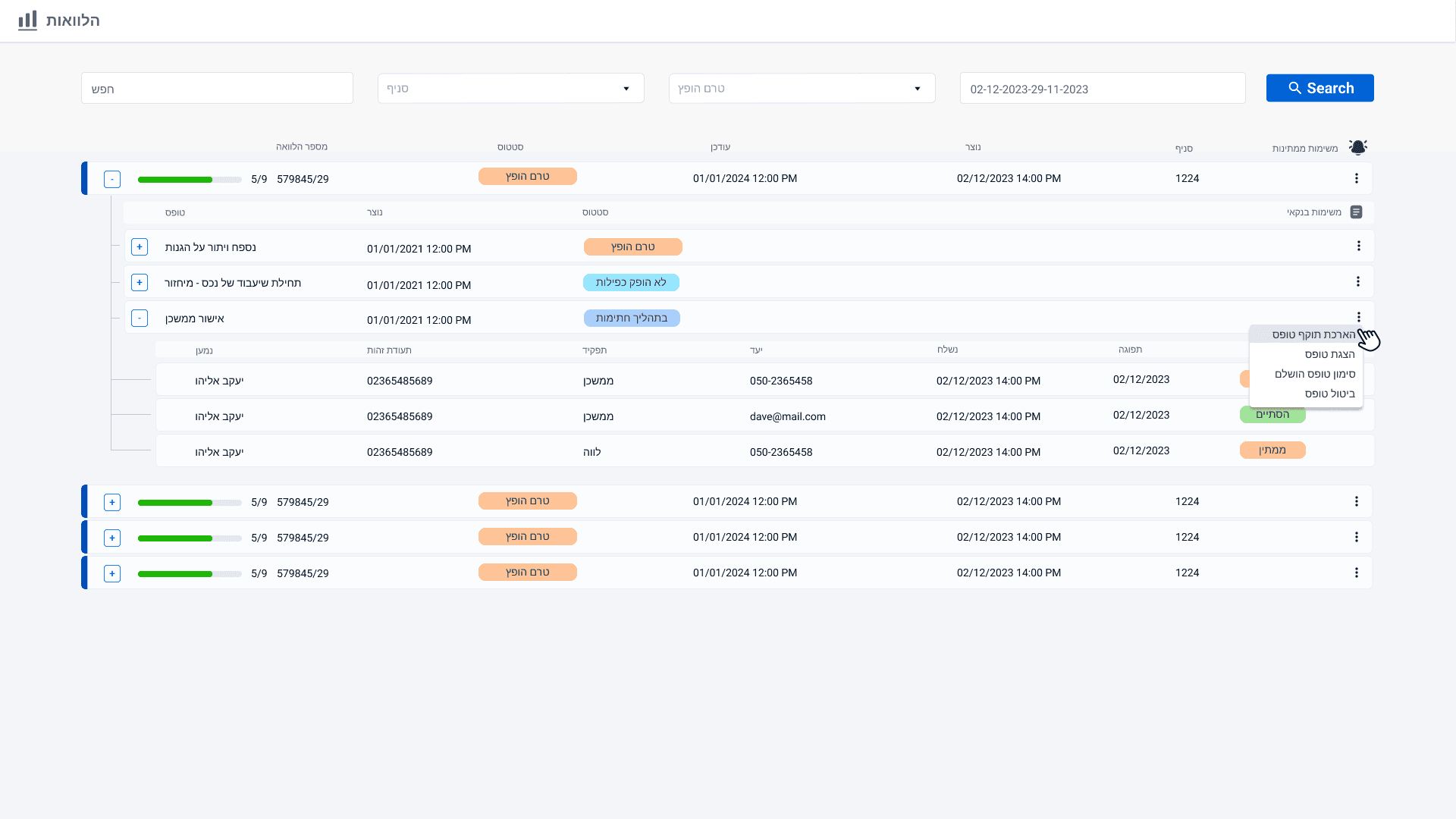
Task: Click the banker tasks list icon
Action: tap(1357, 212)
